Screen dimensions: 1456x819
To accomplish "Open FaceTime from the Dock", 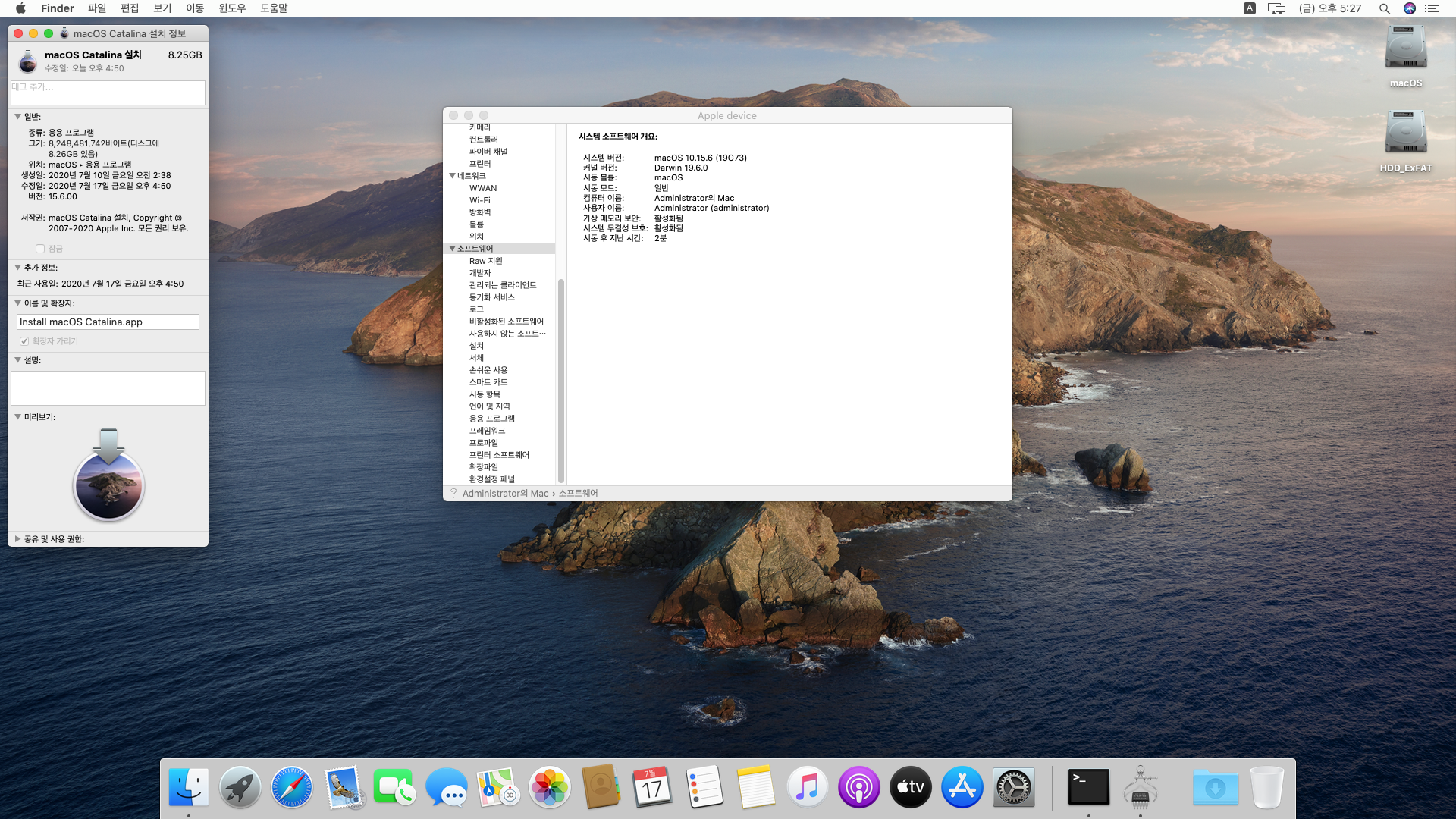I will 394,787.
